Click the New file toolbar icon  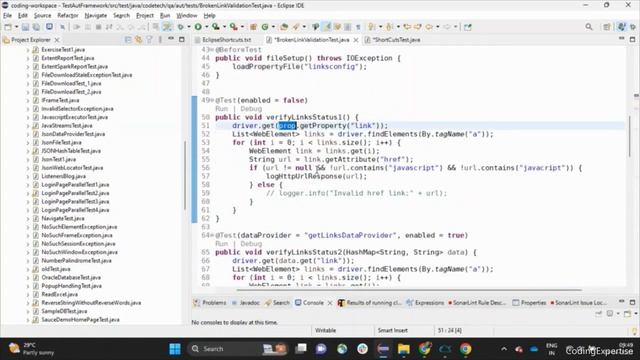(x=8, y=27)
